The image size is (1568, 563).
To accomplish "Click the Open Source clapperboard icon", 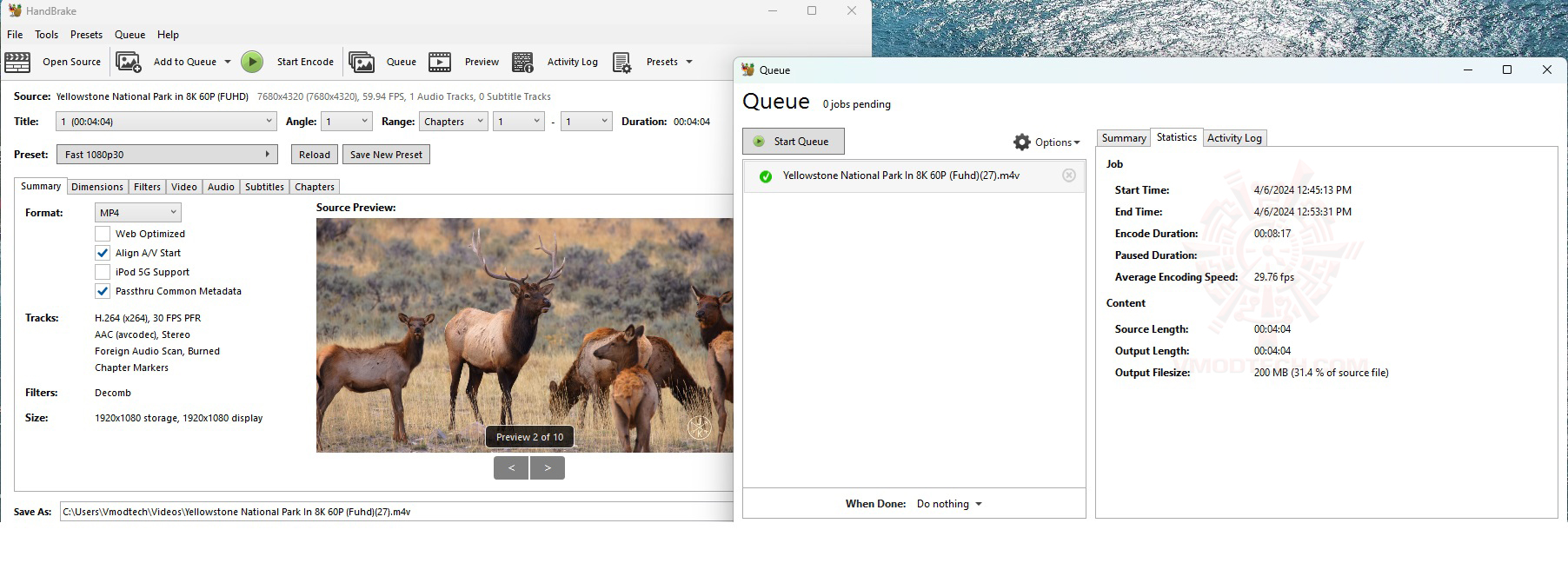I will pyautogui.click(x=17, y=62).
